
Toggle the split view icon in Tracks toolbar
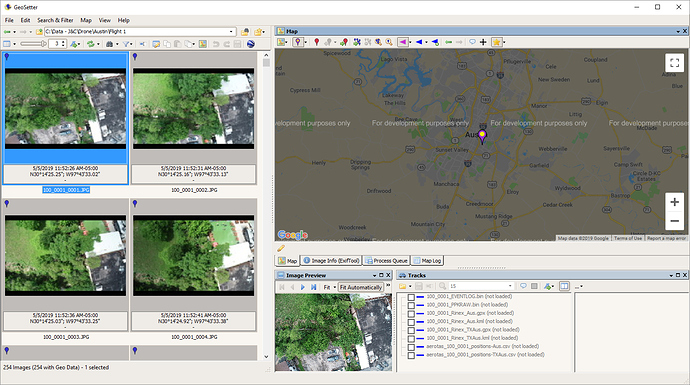pos(564,286)
